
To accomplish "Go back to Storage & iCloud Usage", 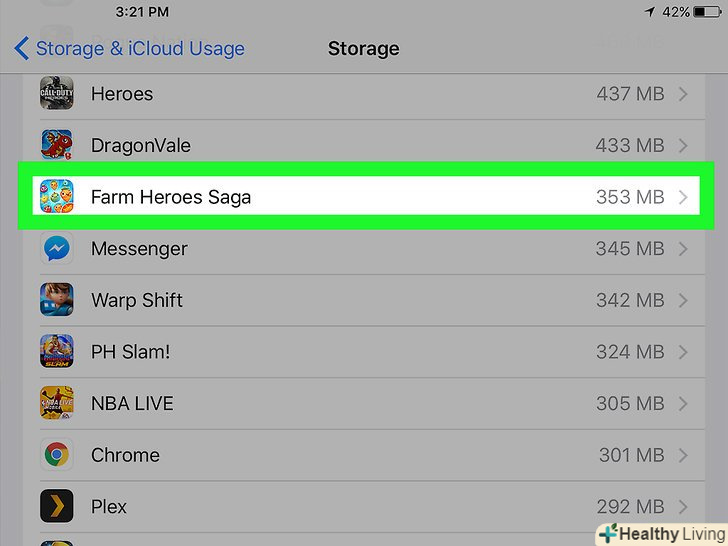I will pos(130,48).
